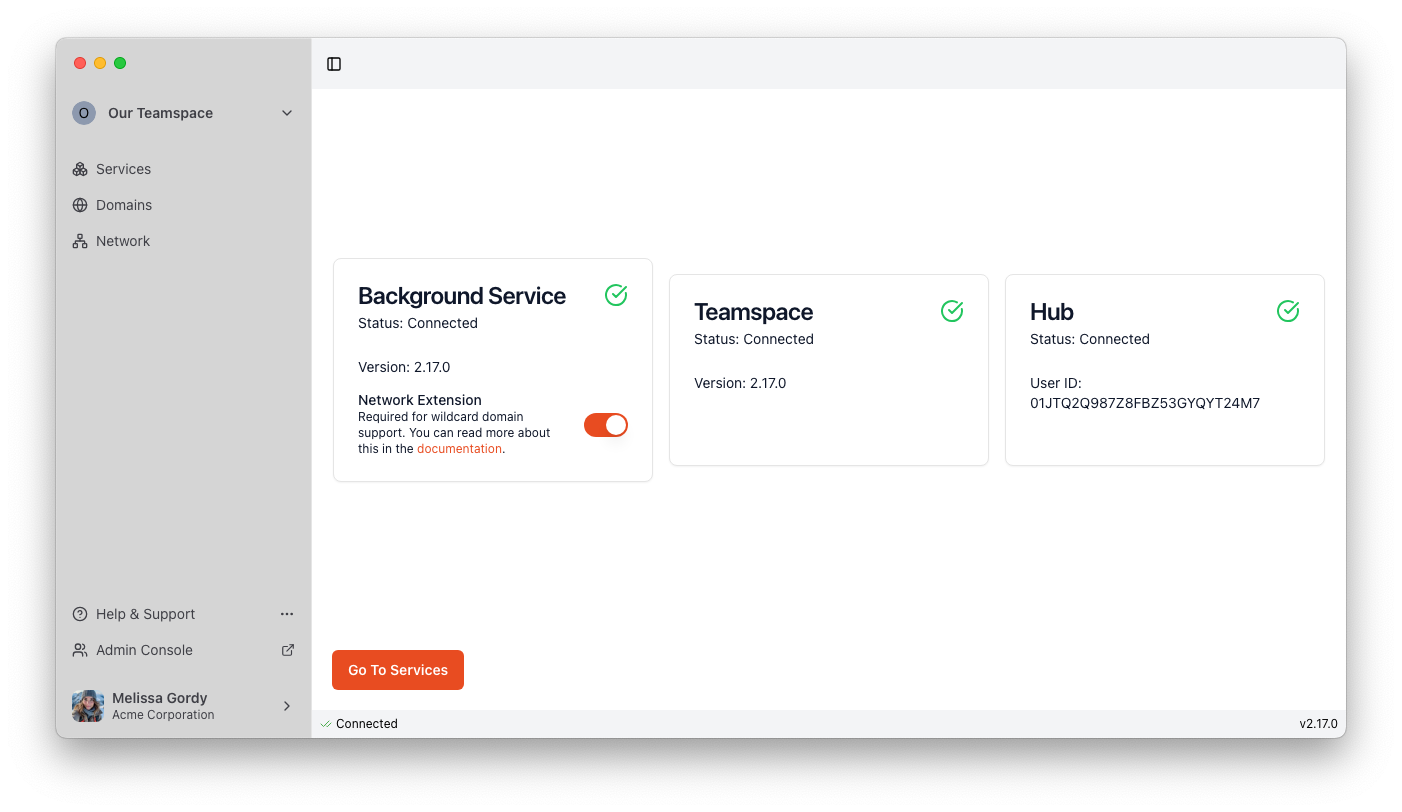Image resolution: width=1402 pixels, height=812 pixels.
Task: Click the Go To Services button
Action: pyautogui.click(x=397, y=669)
